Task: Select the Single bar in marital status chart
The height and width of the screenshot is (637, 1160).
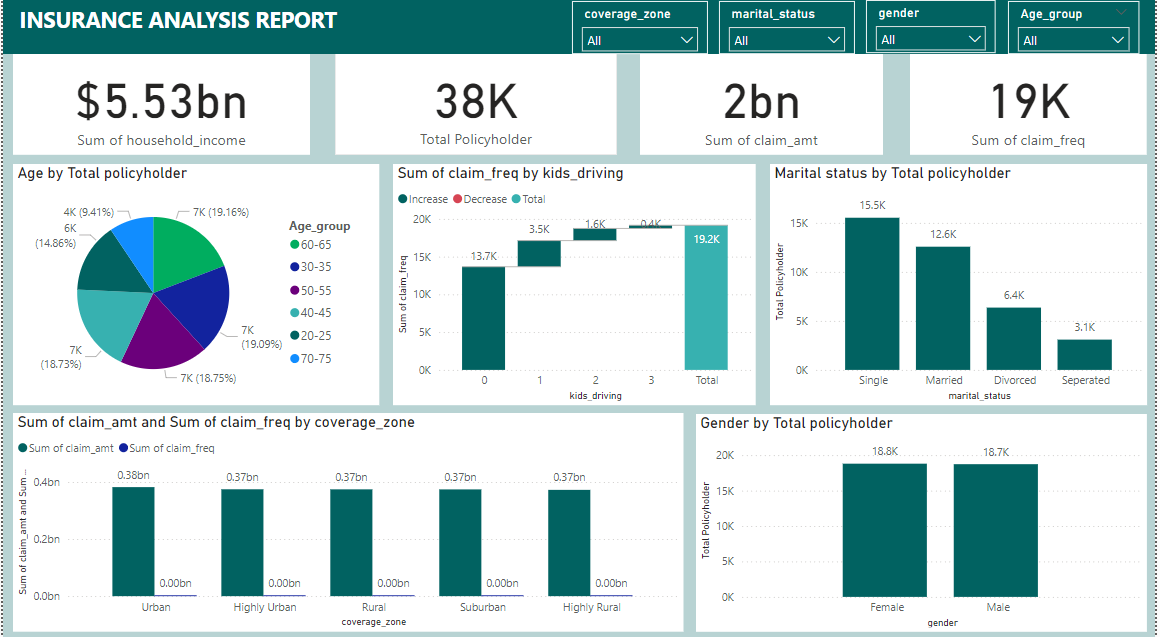Action: tap(872, 294)
